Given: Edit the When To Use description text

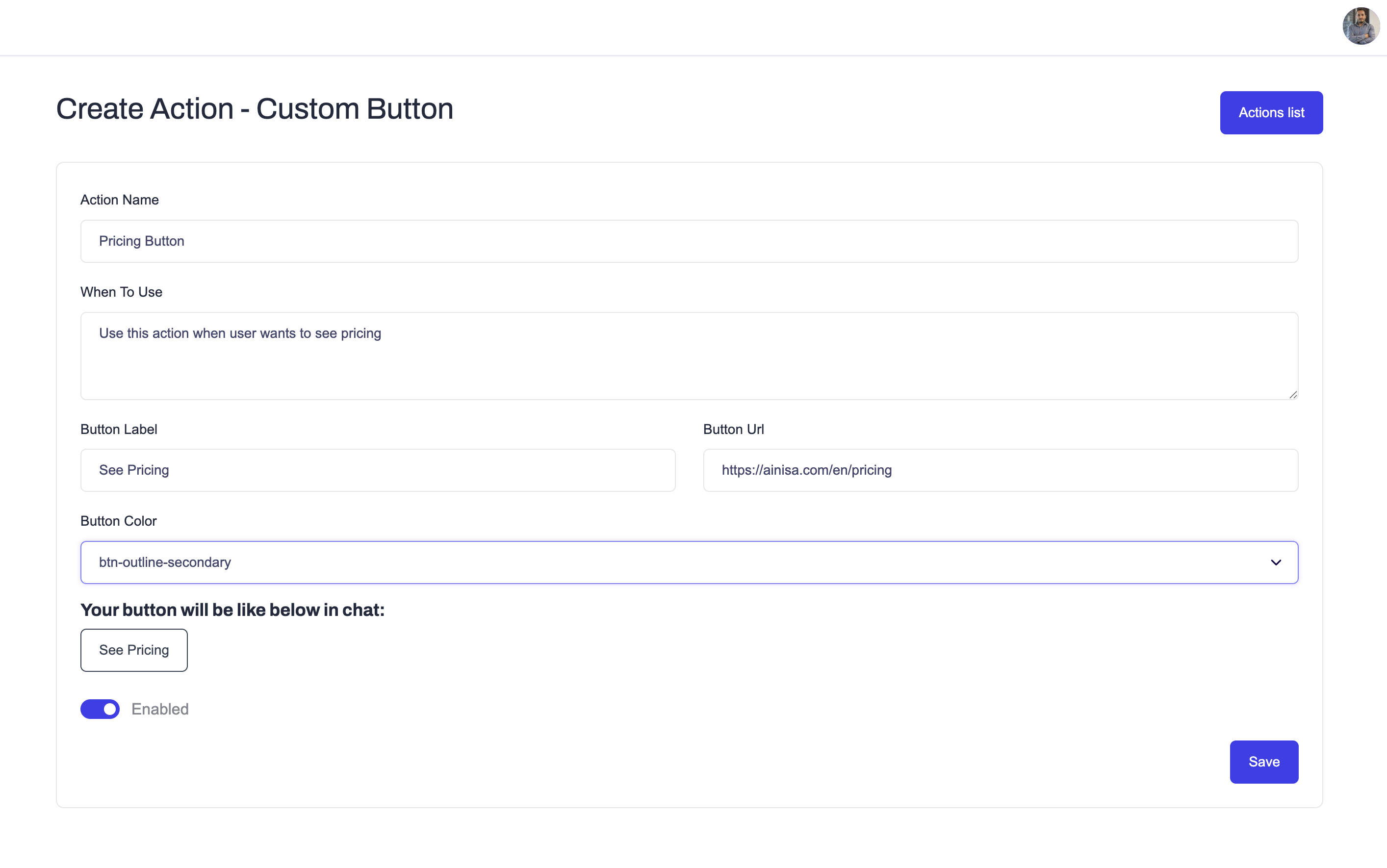Looking at the screenshot, I should pos(689,356).
